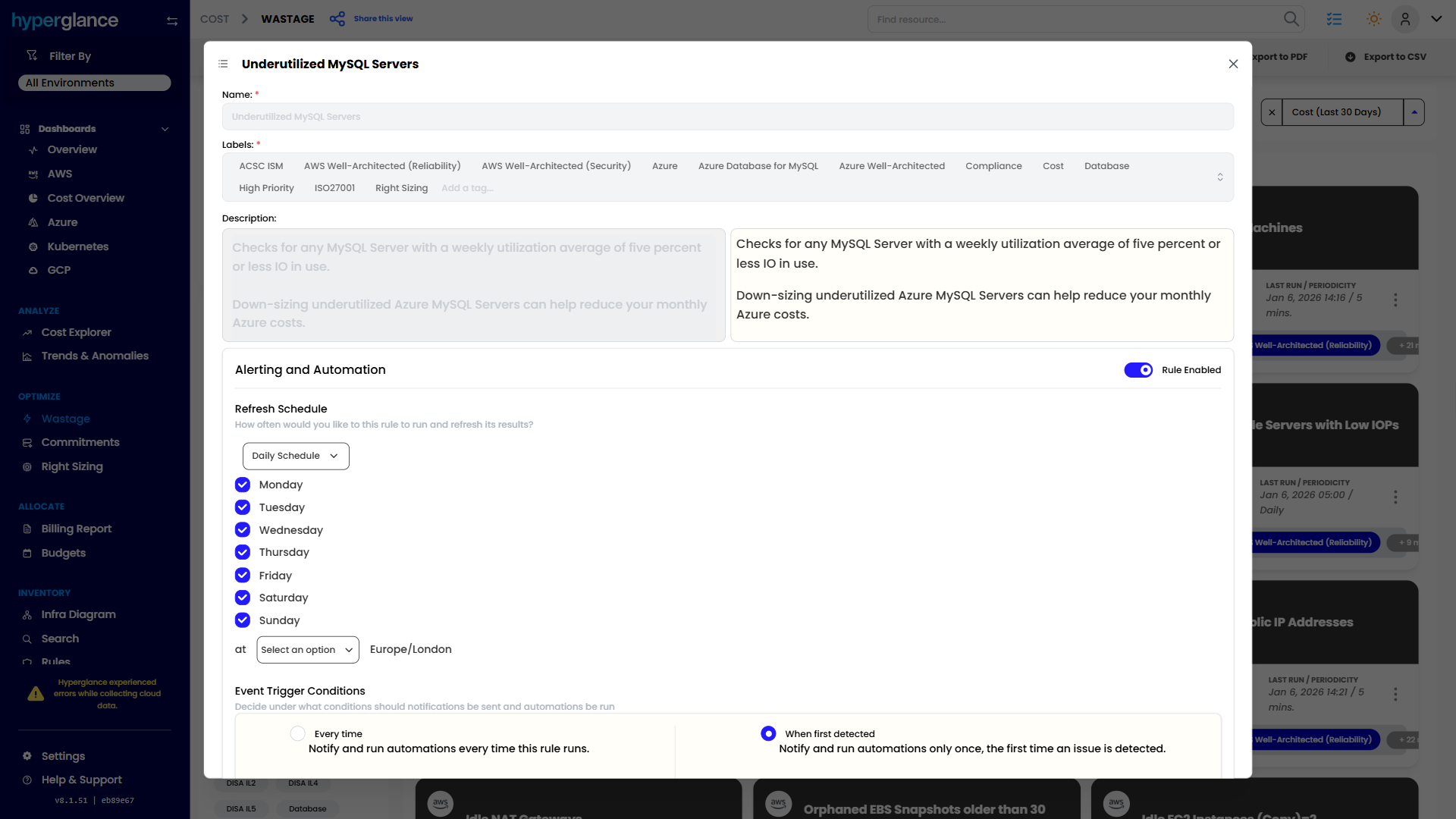Collapse sidebar using the arrows icon
The height and width of the screenshot is (819, 1456).
(x=172, y=21)
